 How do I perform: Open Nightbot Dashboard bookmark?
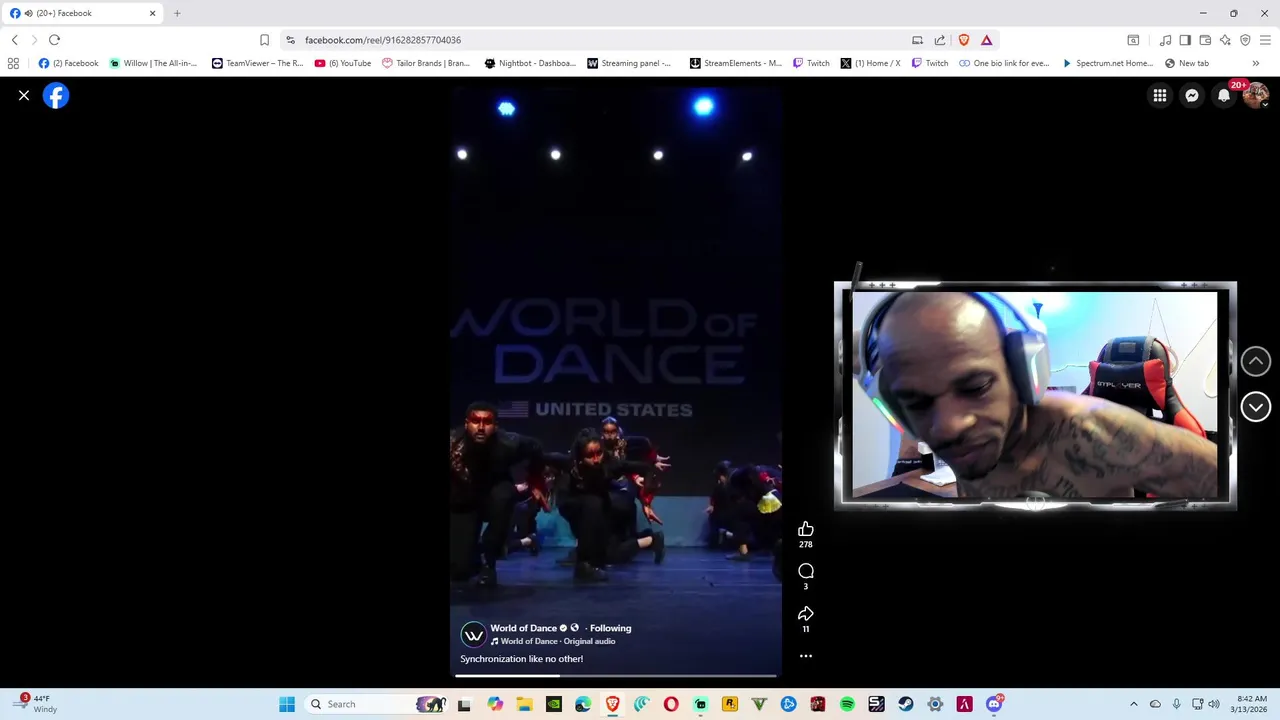click(x=530, y=63)
